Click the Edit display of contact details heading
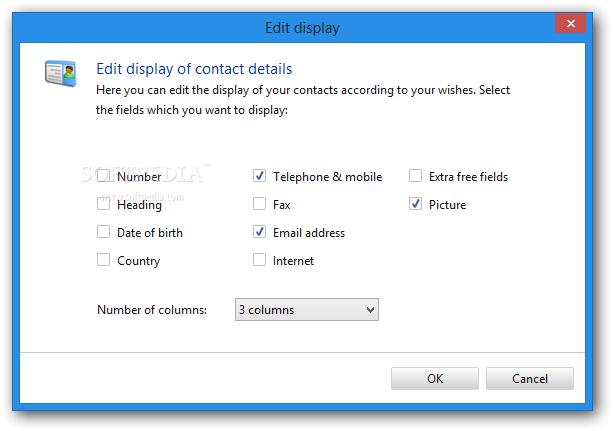This screenshot has width=613, height=431. point(194,69)
